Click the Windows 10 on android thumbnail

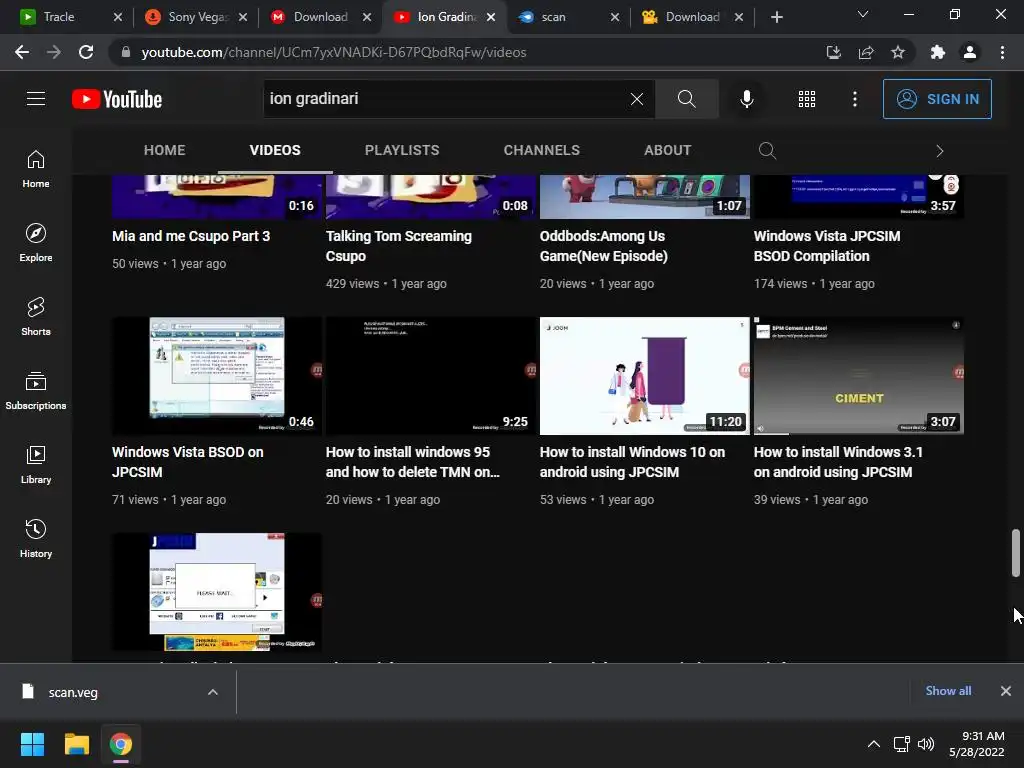[645, 376]
